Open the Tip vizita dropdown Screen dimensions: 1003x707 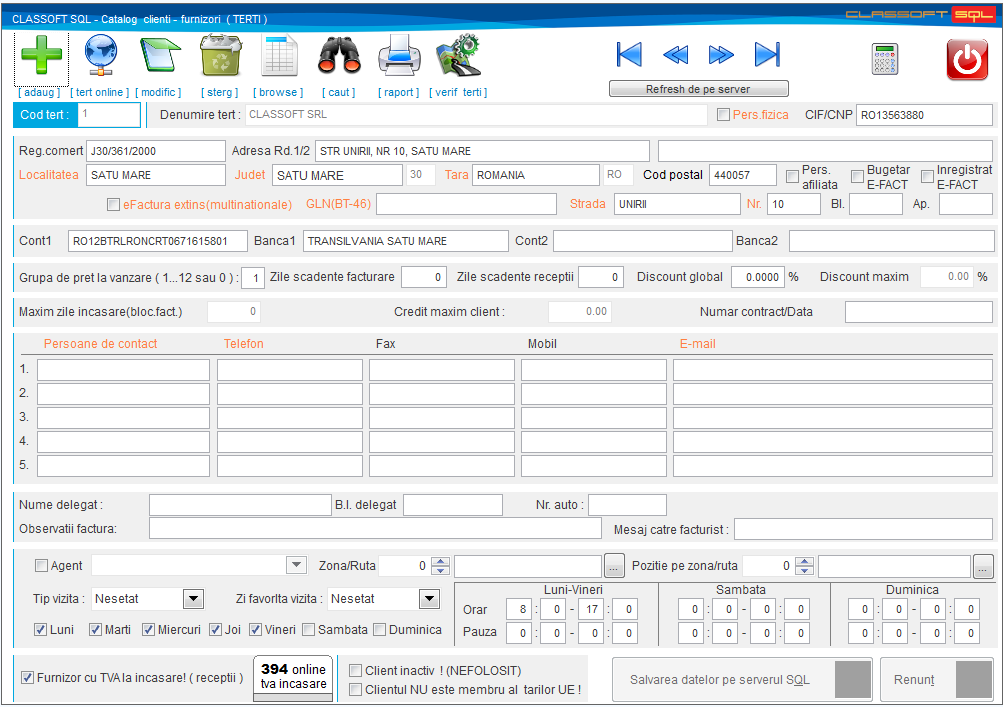coord(193,599)
